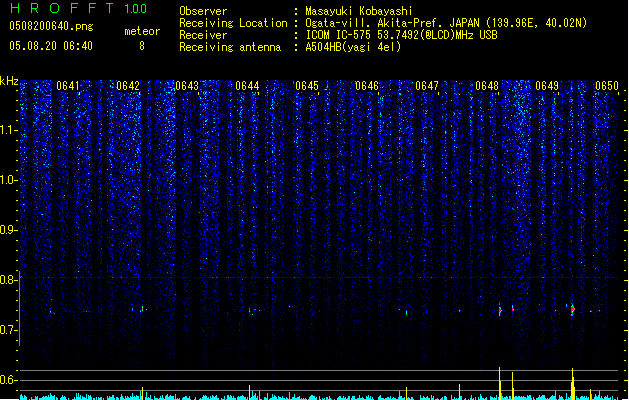Click the 'Observer' field label
Viewport: 629px width, 400px height.
[203, 11]
